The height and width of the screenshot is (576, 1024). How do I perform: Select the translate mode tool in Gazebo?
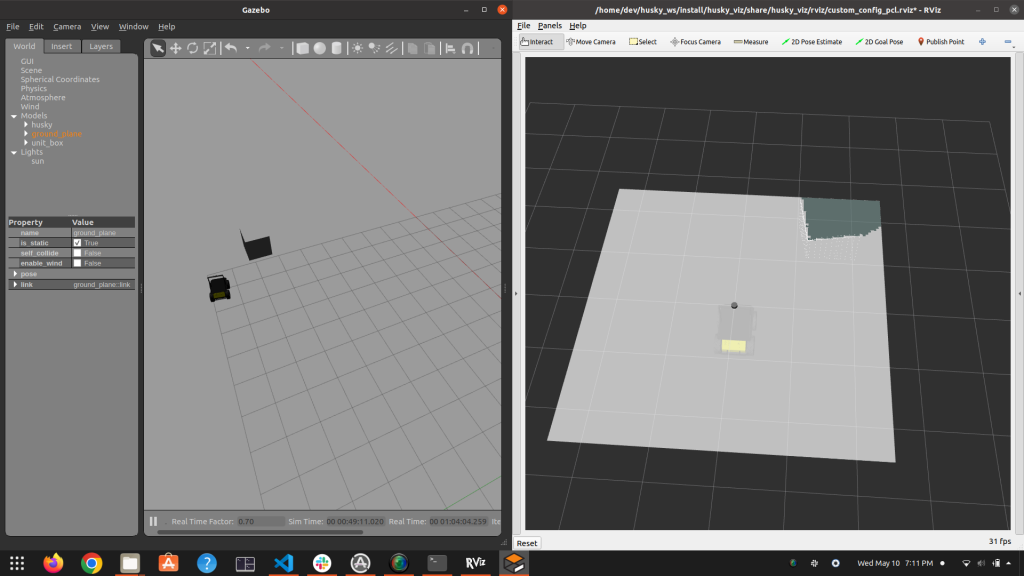coord(175,48)
